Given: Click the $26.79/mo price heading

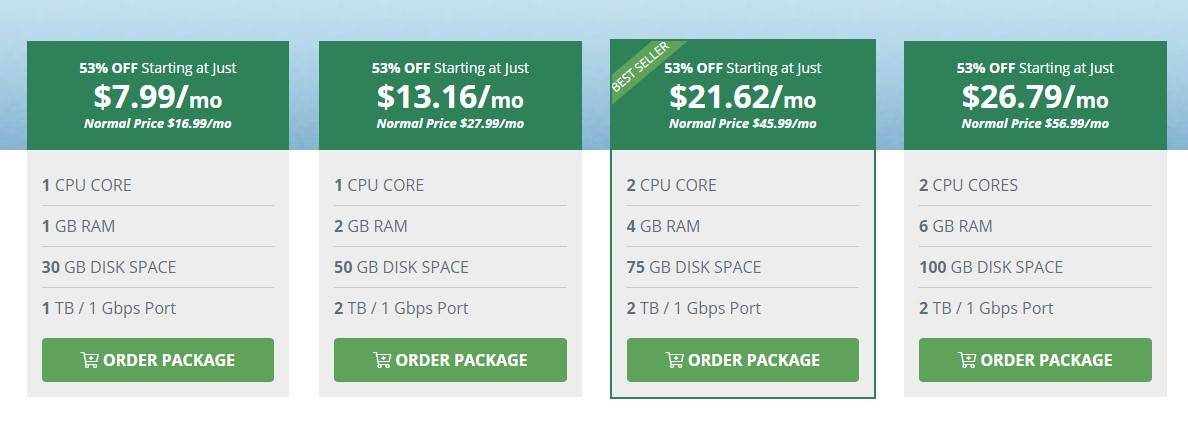Looking at the screenshot, I should [x=1035, y=97].
